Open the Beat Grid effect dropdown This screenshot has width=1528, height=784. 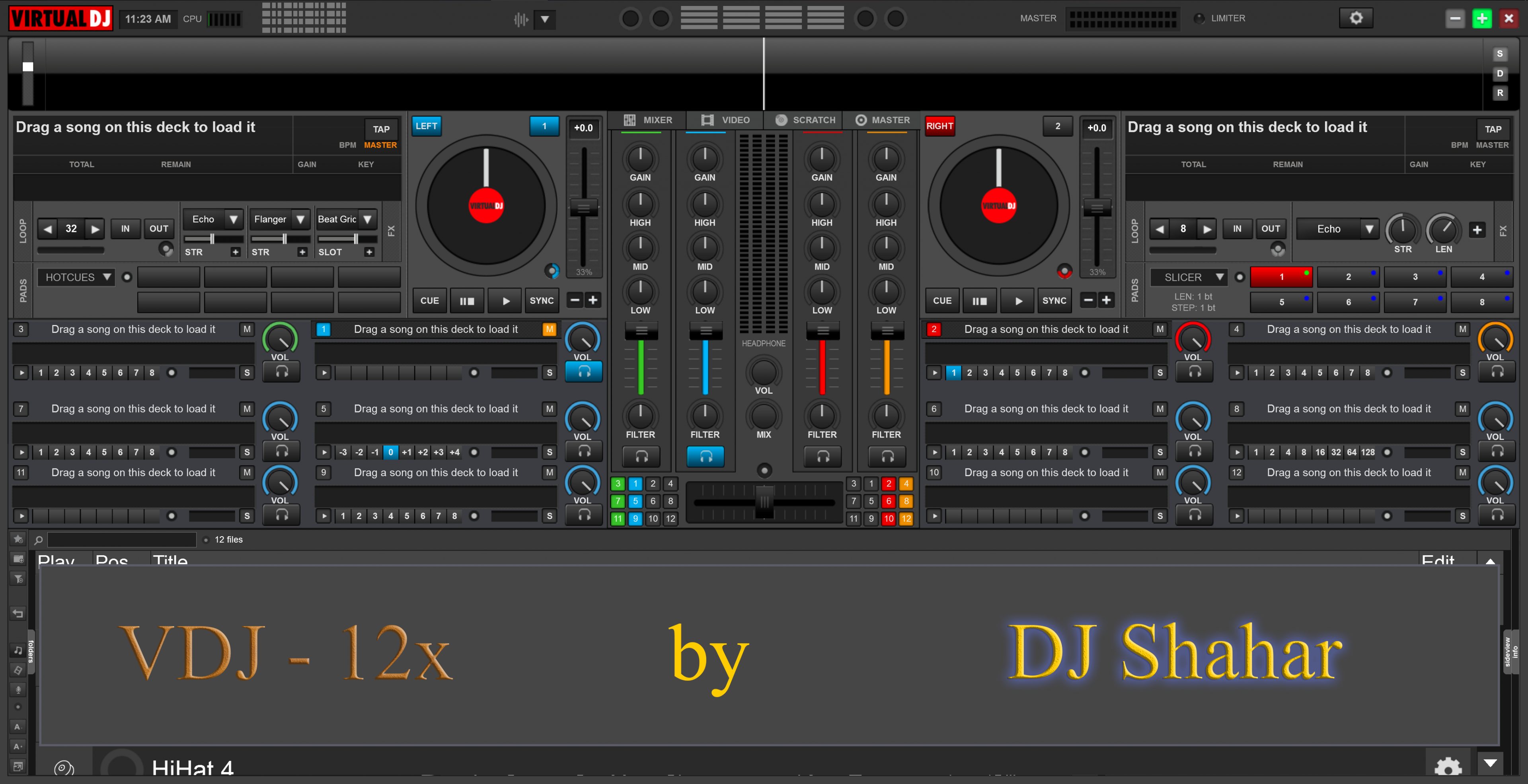[x=367, y=219]
